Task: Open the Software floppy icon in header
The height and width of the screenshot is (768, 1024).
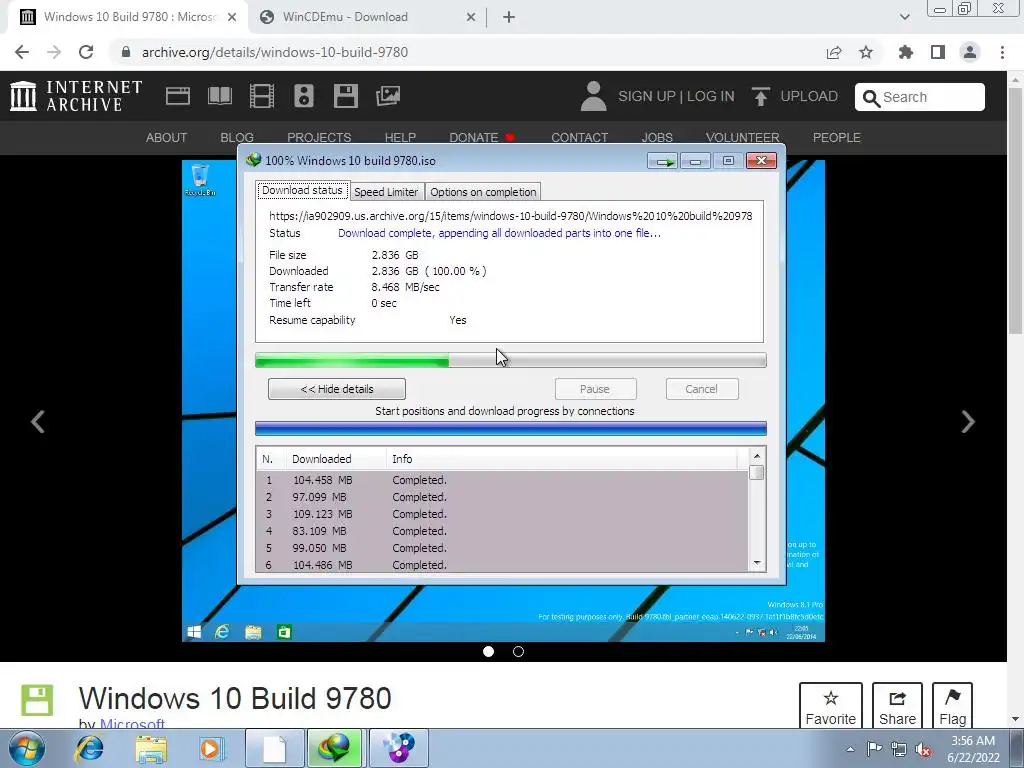Action: [x=345, y=96]
